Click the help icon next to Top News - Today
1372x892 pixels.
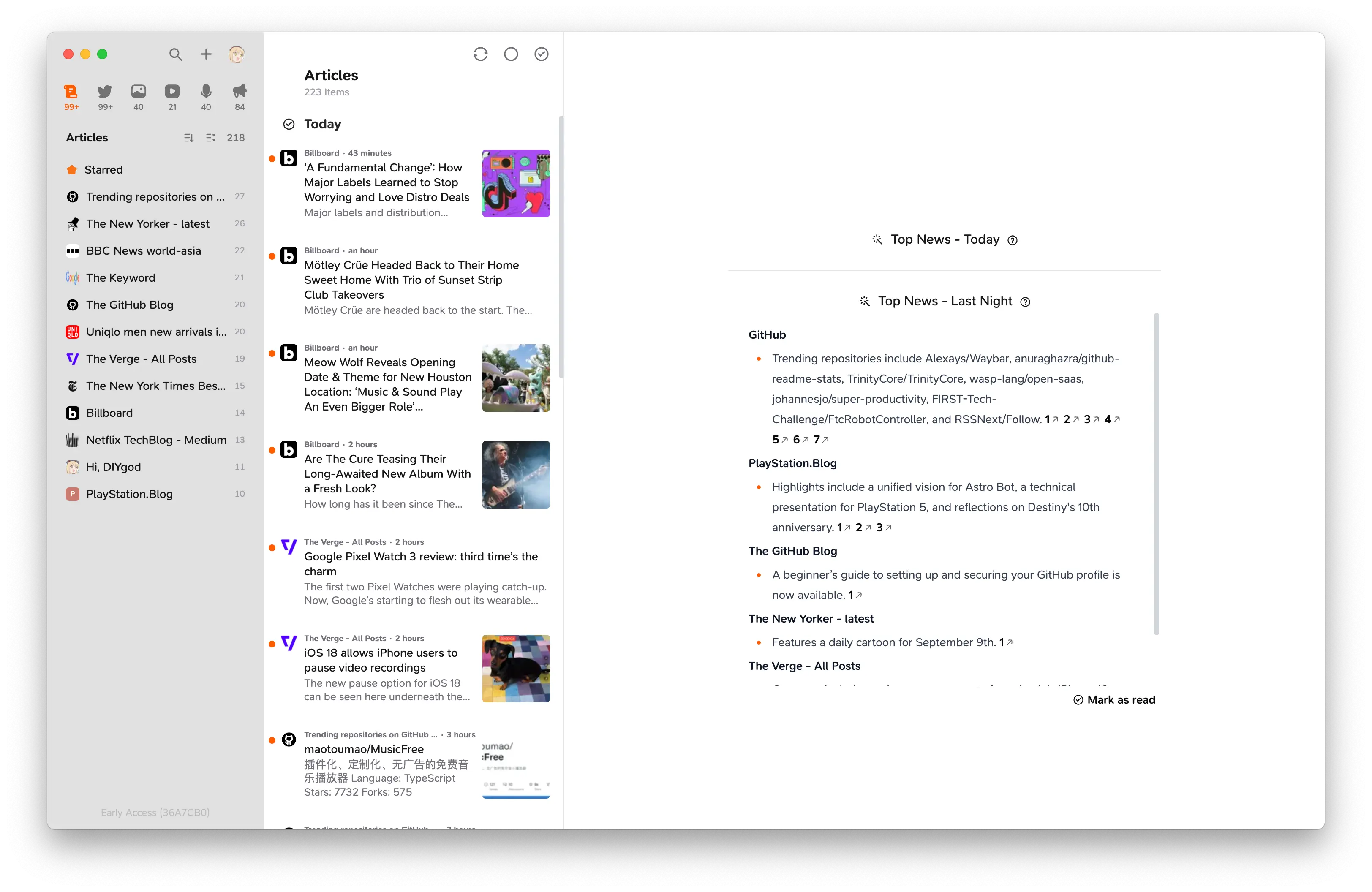click(x=1012, y=240)
